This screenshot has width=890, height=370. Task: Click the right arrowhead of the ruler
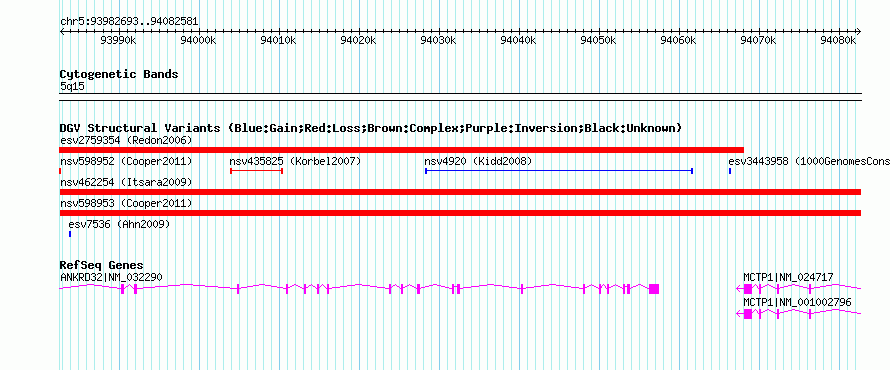pyautogui.click(x=858, y=31)
